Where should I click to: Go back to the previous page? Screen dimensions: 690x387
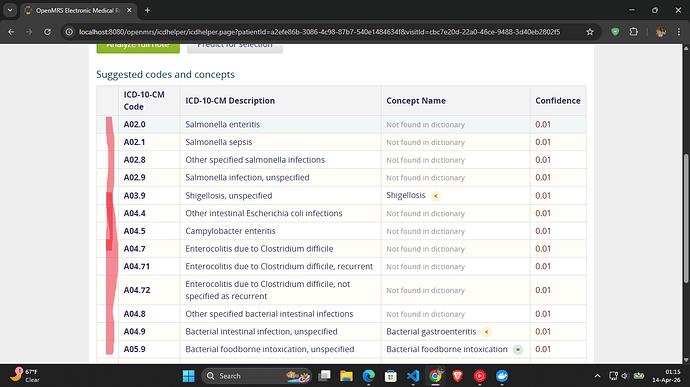(11, 32)
